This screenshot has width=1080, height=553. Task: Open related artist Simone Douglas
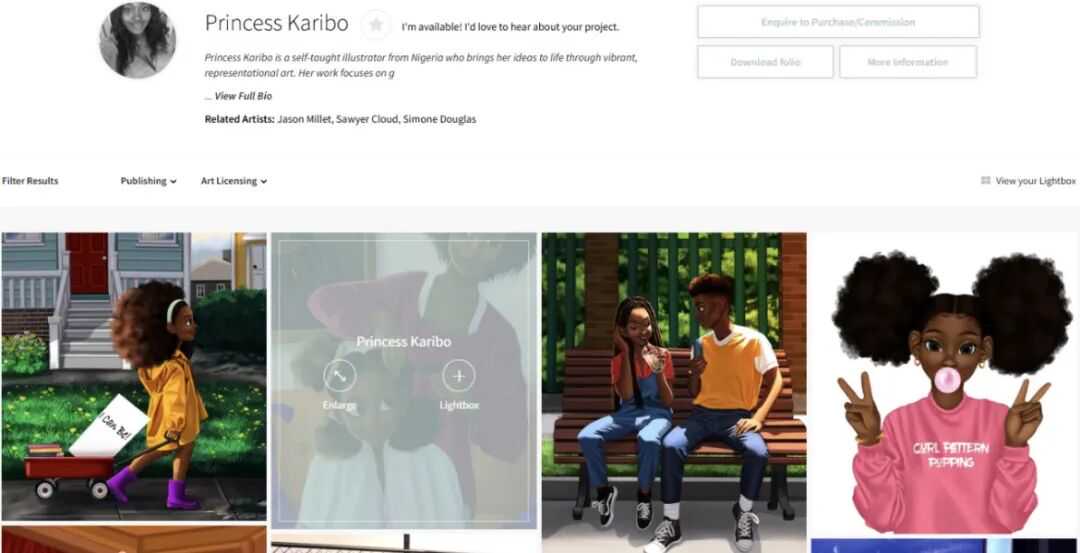[439, 119]
